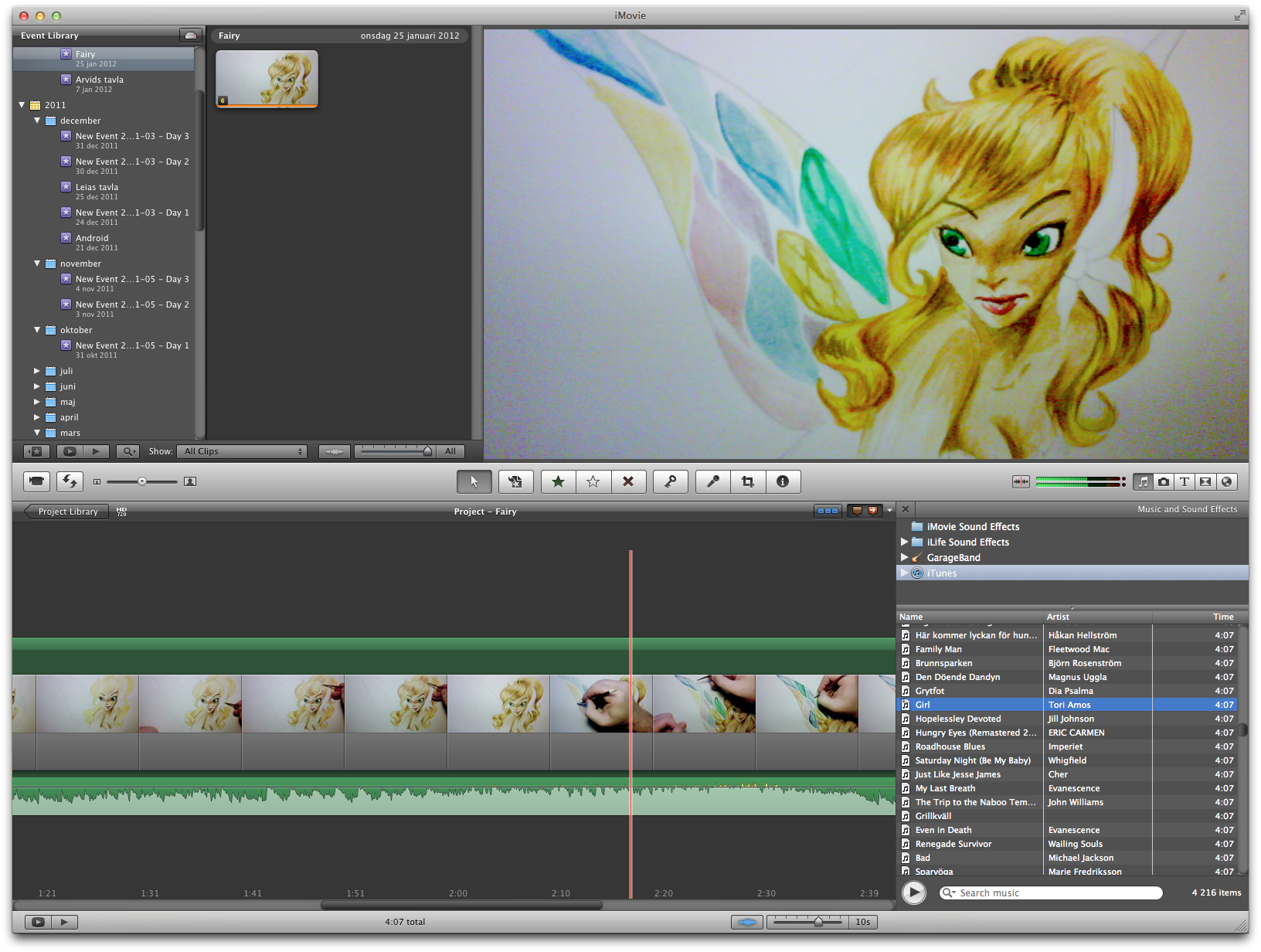
Task: Toggle audio waveforms in the project timeline
Action: coord(747,922)
